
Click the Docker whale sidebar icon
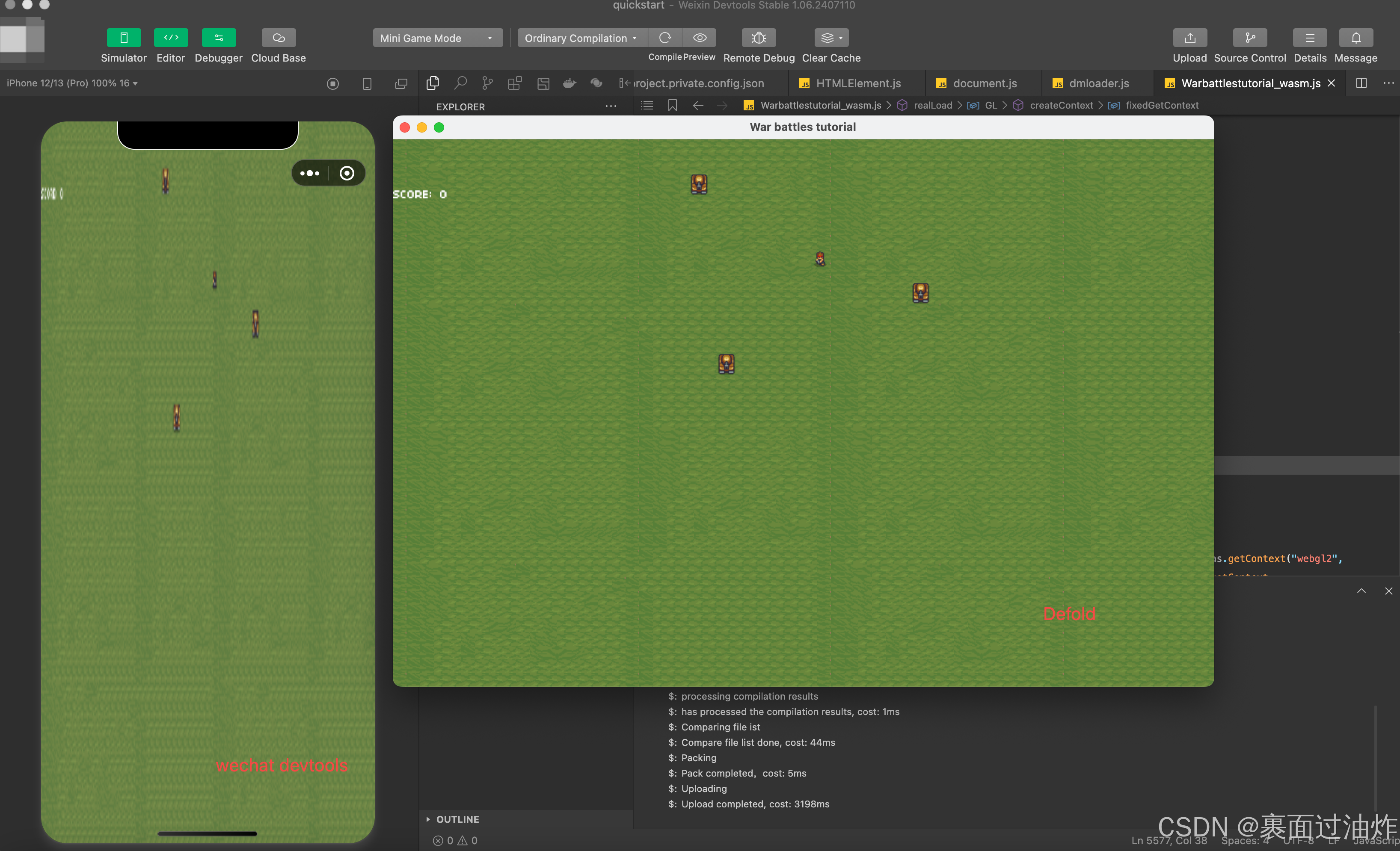pos(569,83)
